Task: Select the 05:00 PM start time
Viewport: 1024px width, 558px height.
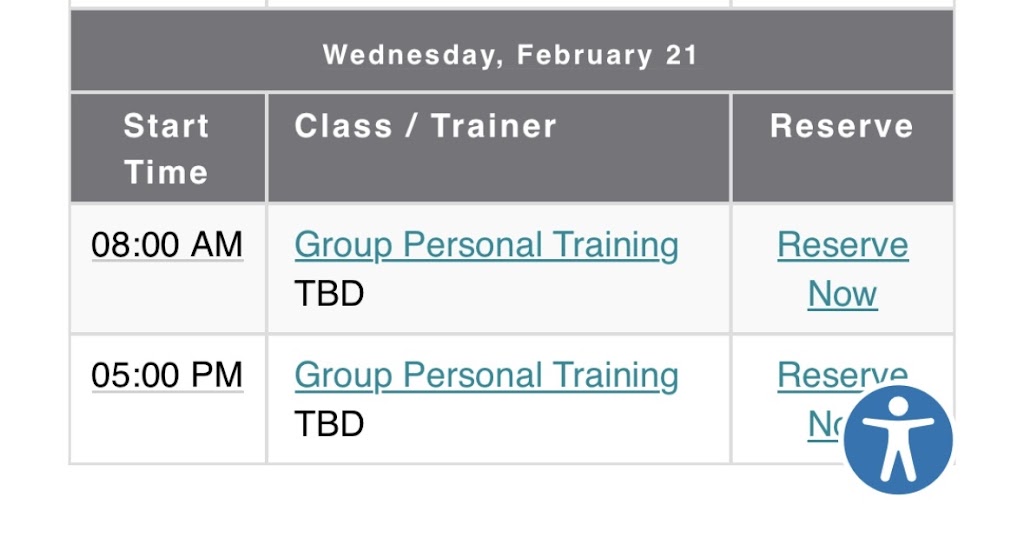Action: (x=167, y=375)
